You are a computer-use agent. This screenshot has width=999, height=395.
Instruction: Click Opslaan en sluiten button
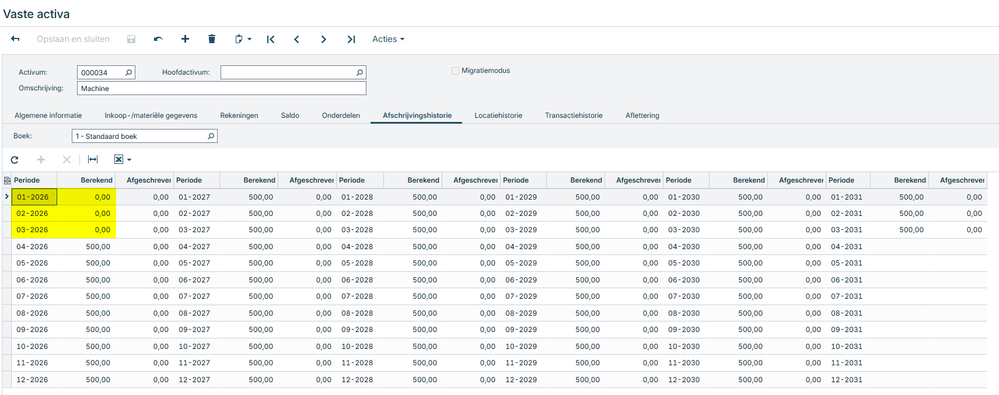(73, 40)
